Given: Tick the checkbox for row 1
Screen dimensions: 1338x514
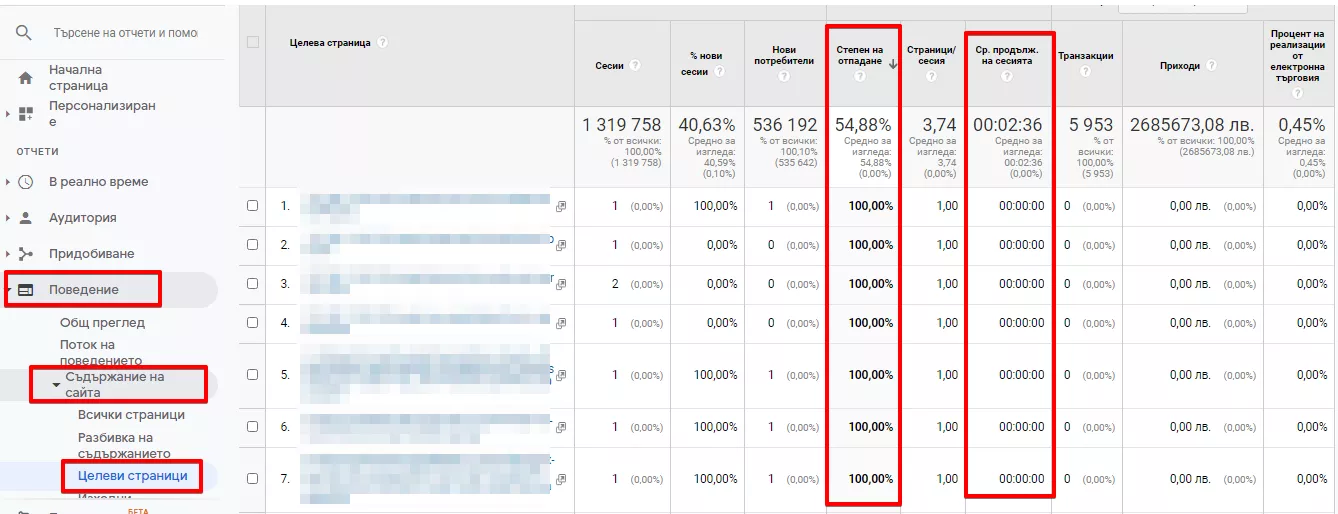Looking at the screenshot, I should [x=252, y=206].
